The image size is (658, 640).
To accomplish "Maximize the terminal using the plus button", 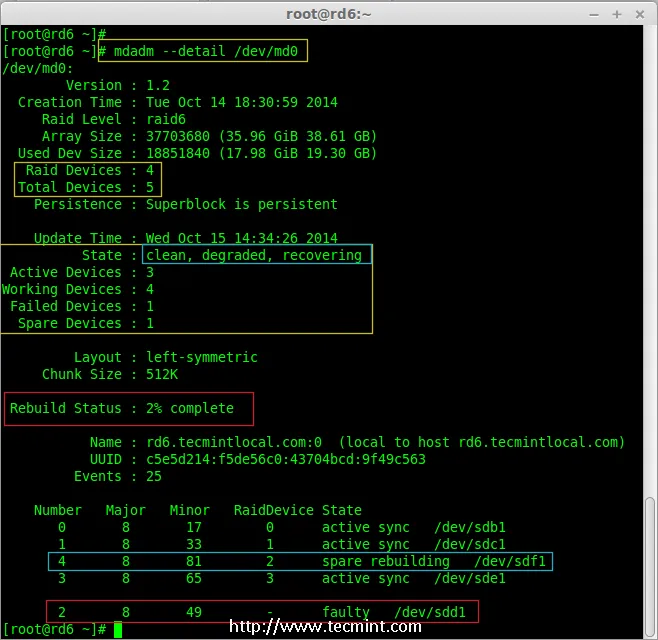I will coord(615,13).
